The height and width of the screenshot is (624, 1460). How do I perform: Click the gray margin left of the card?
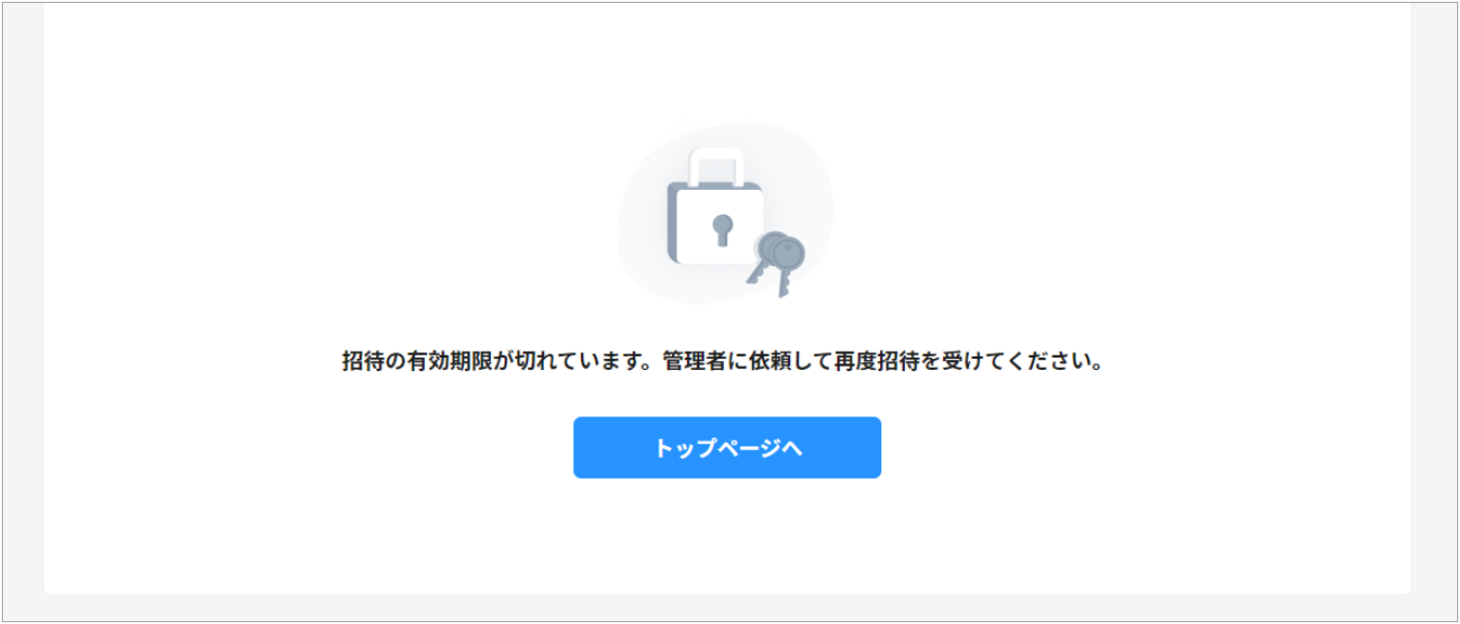point(23,300)
